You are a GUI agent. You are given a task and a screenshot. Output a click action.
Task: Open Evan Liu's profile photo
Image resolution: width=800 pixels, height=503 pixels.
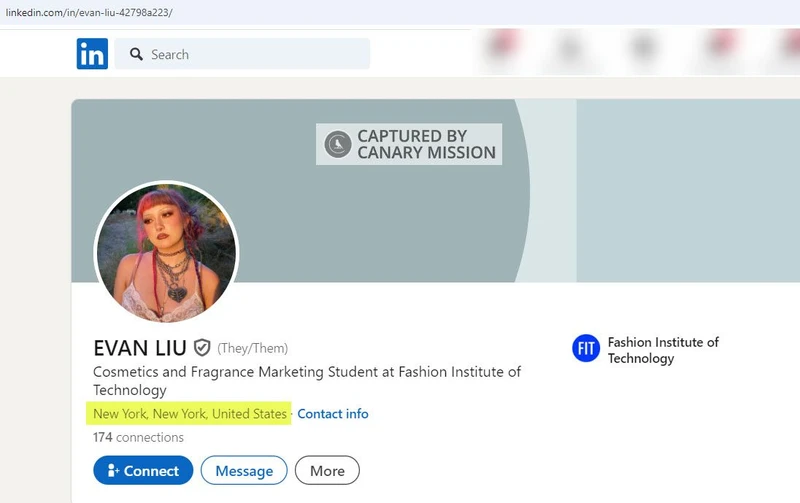pos(167,253)
